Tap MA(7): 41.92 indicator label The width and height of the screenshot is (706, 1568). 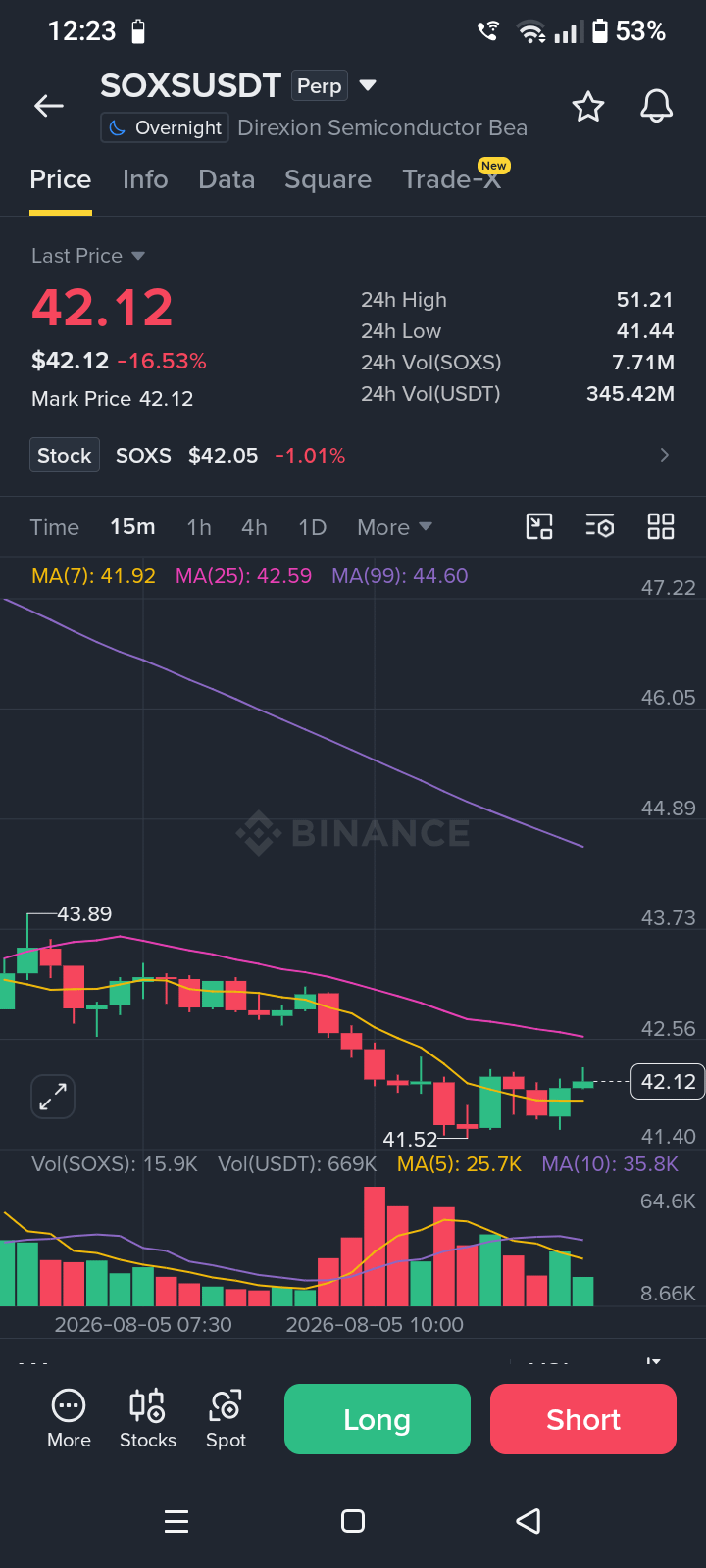coord(93,576)
